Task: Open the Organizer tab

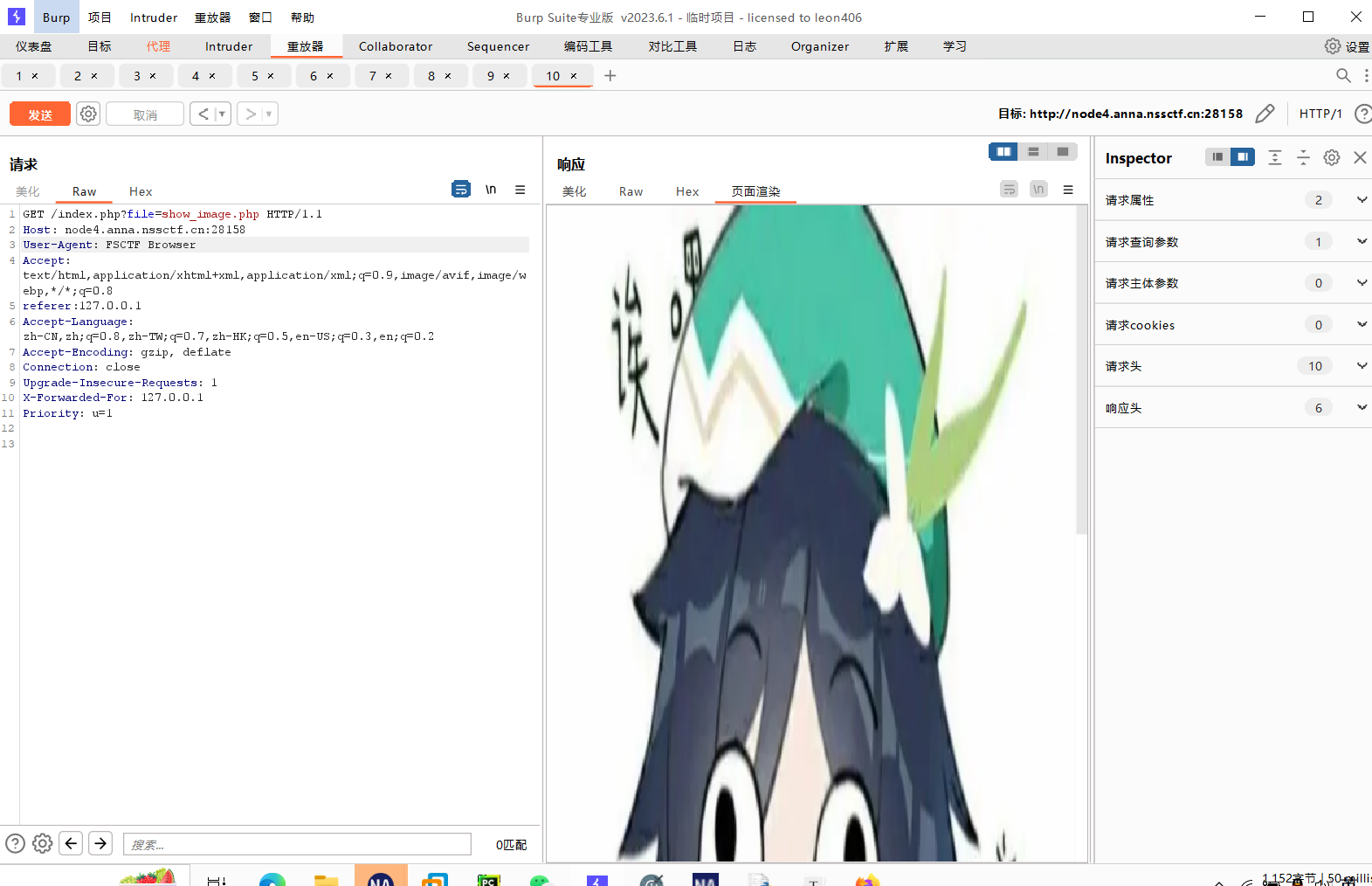Action: coord(820,46)
